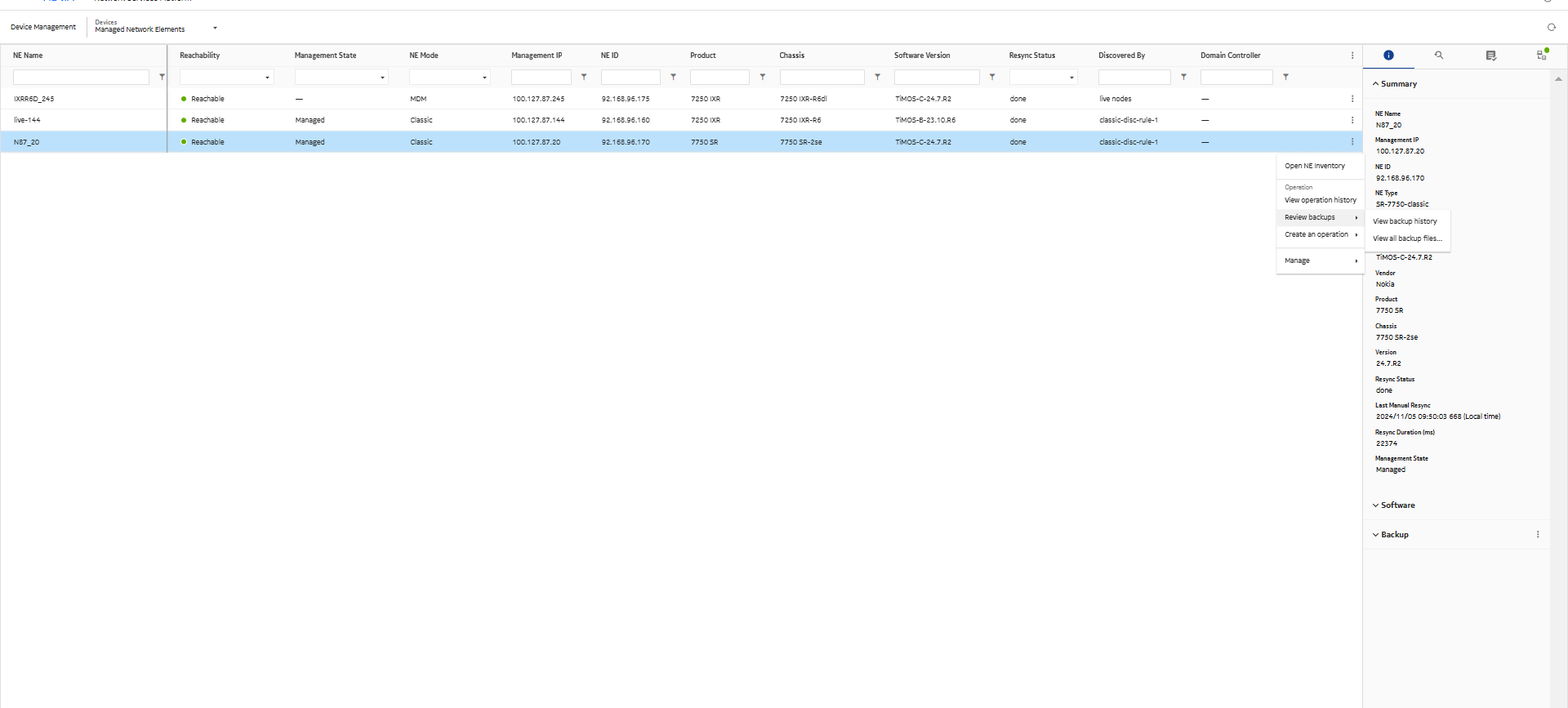Collapse the Summary section
Viewport: 1568px width, 708px height.
click(x=1376, y=84)
